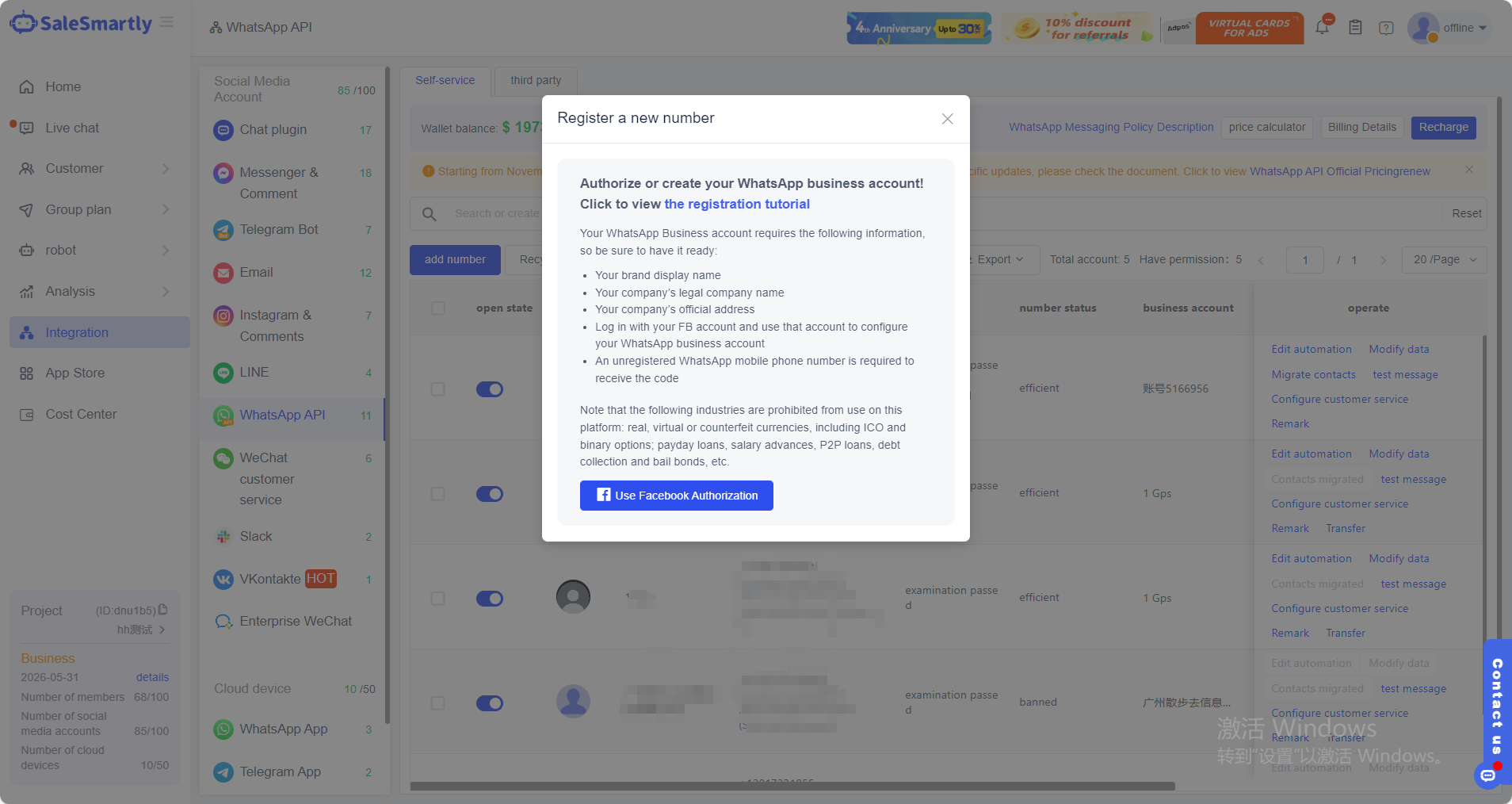Image resolution: width=1512 pixels, height=804 pixels.
Task: Click the LINE channel icon
Action: pos(223,373)
